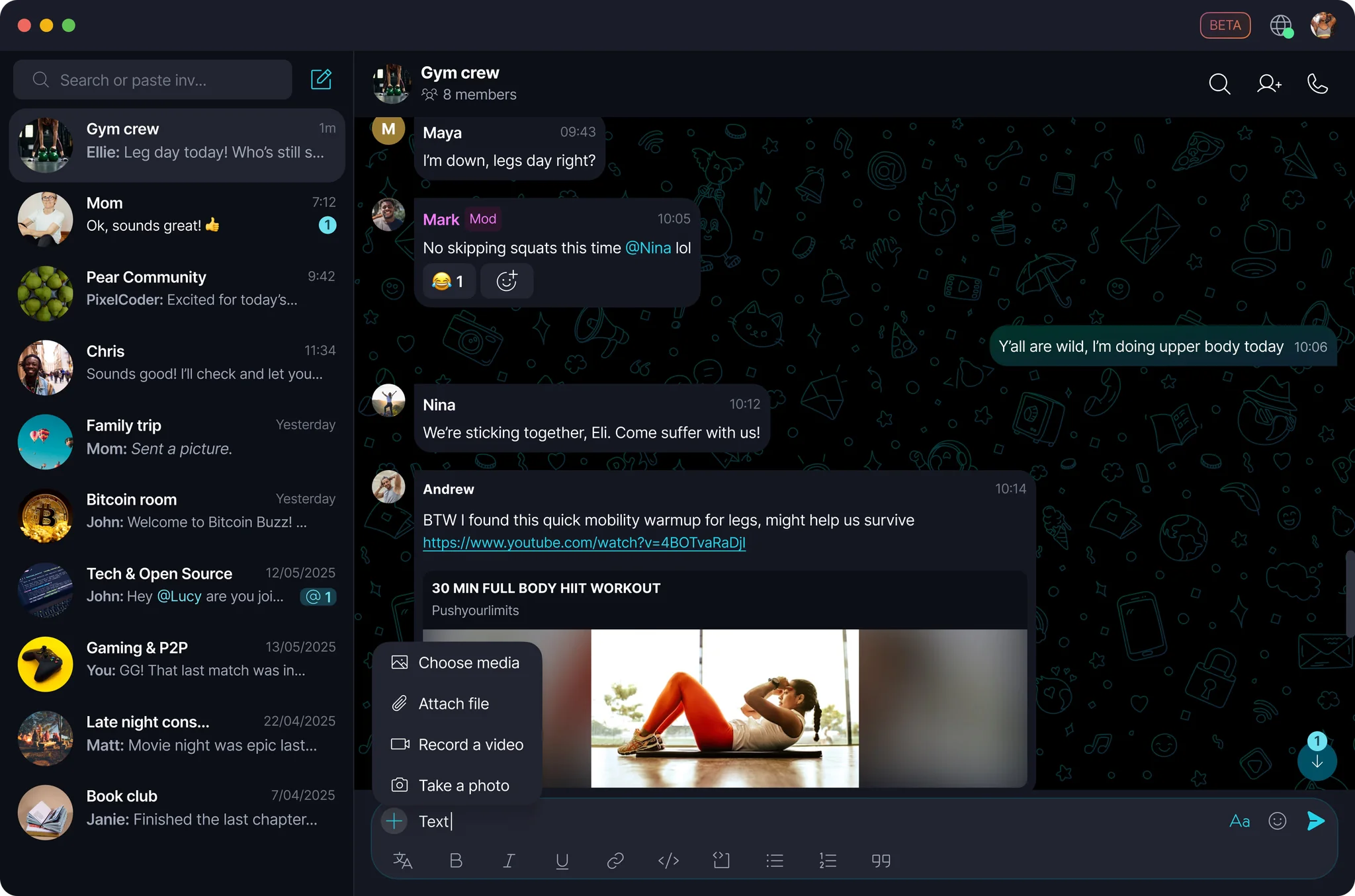
Task: Send the typed message
Action: (x=1315, y=821)
